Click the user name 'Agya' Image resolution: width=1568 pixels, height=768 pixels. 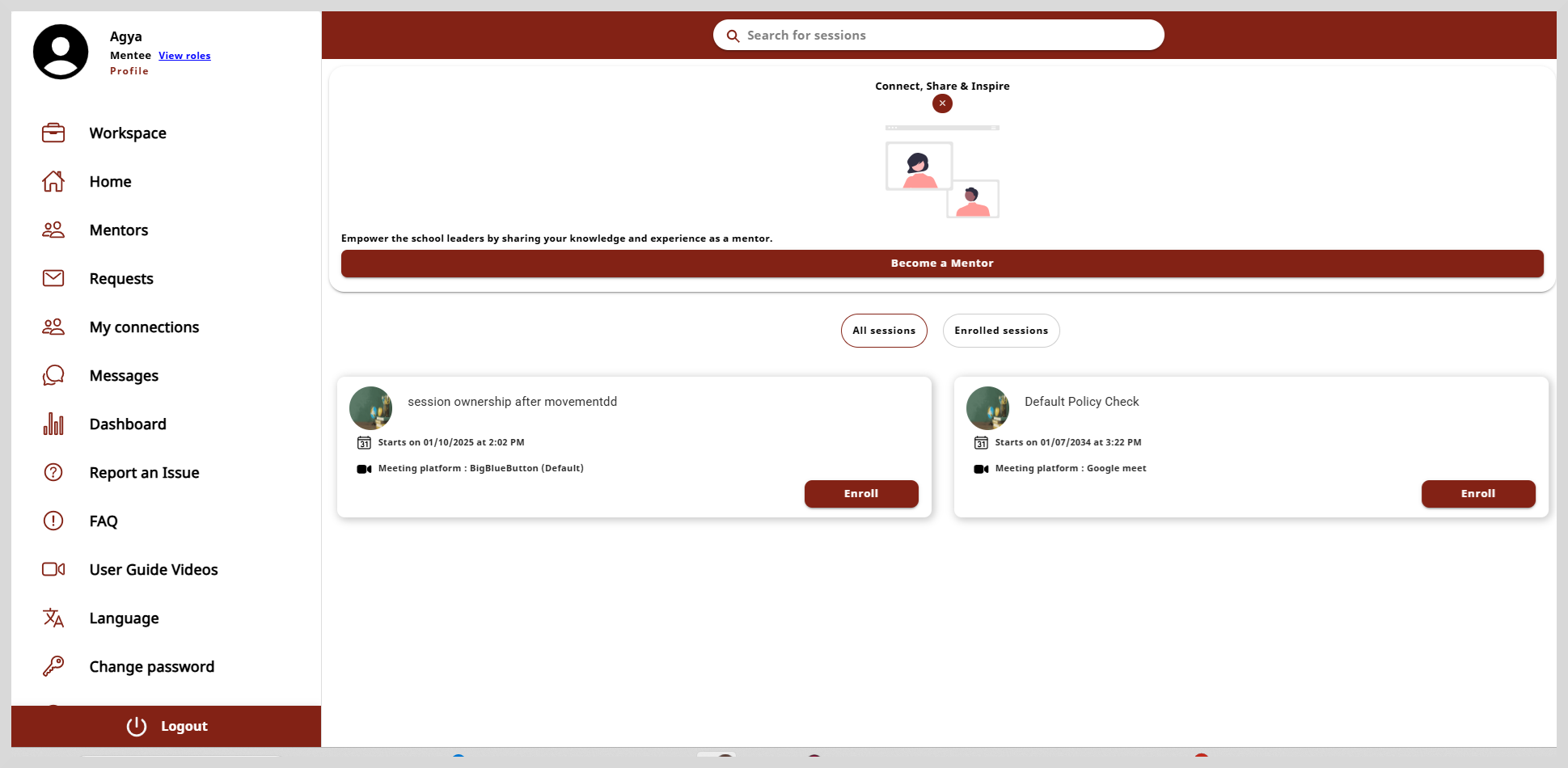click(126, 36)
